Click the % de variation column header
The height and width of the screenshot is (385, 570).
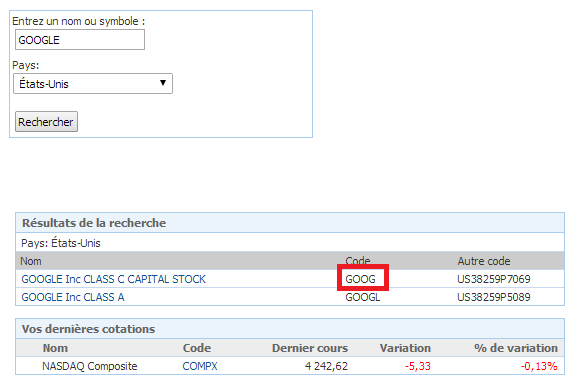click(x=516, y=348)
